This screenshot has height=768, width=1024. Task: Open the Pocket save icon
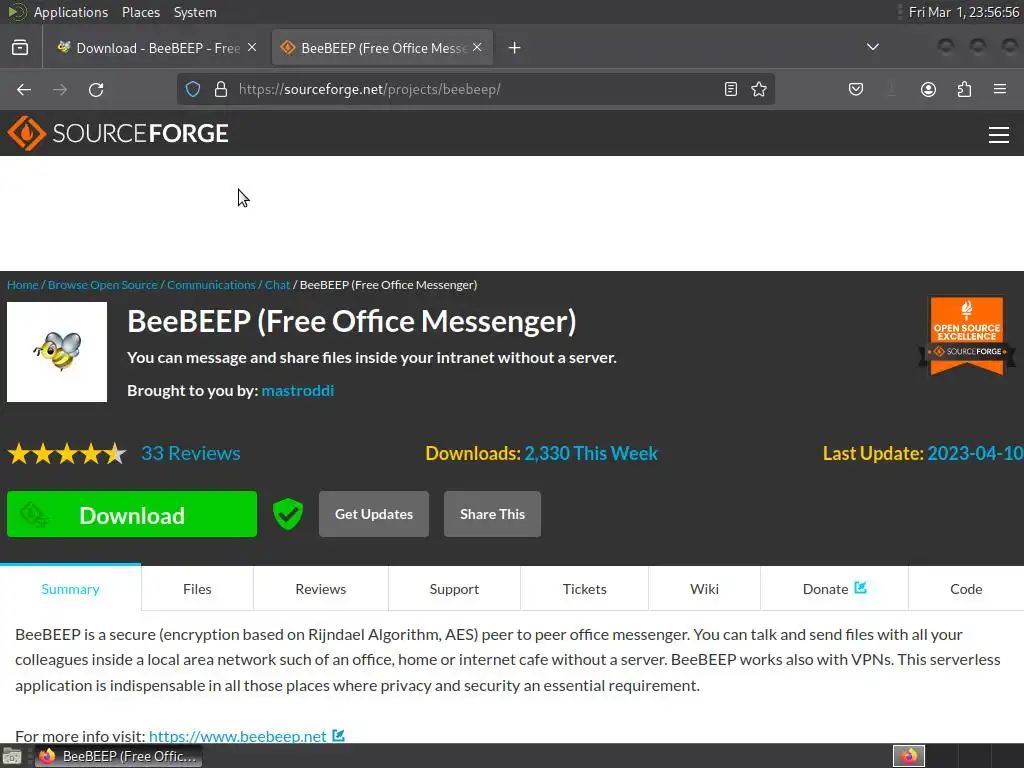856,89
